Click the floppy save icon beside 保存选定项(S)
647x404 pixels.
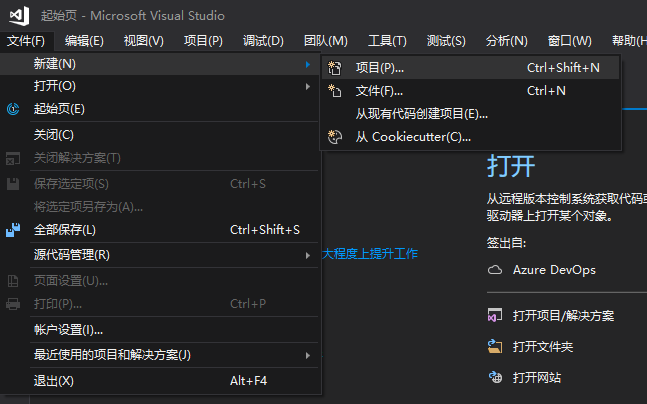point(13,184)
